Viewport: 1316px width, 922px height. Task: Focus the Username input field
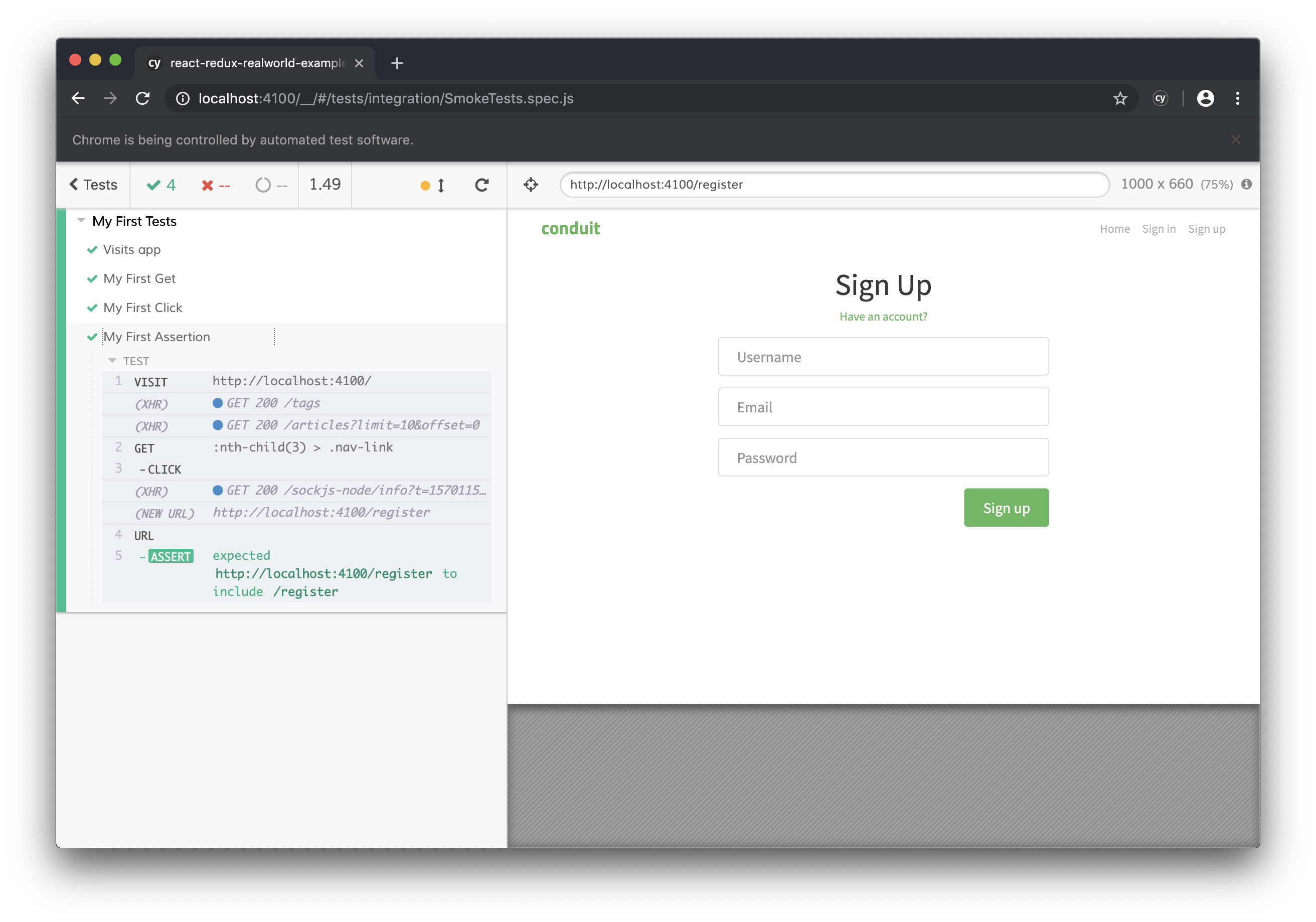pos(883,357)
